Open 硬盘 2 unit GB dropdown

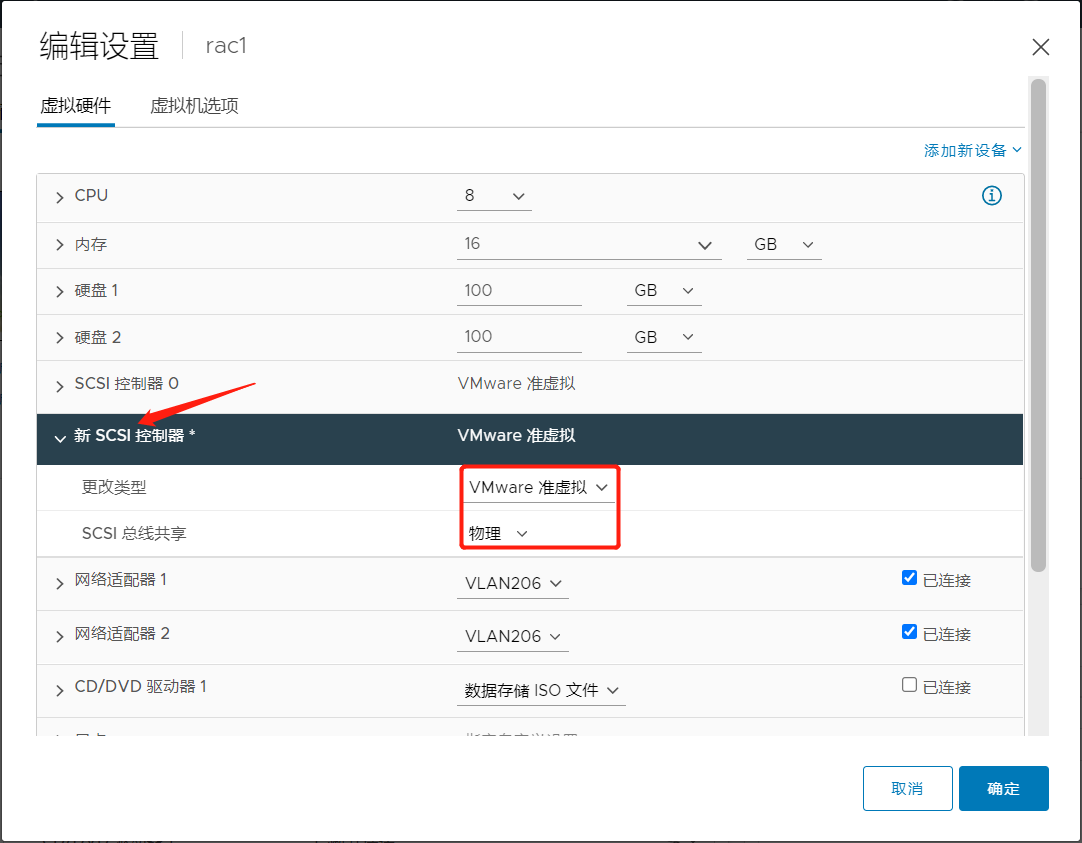click(664, 337)
